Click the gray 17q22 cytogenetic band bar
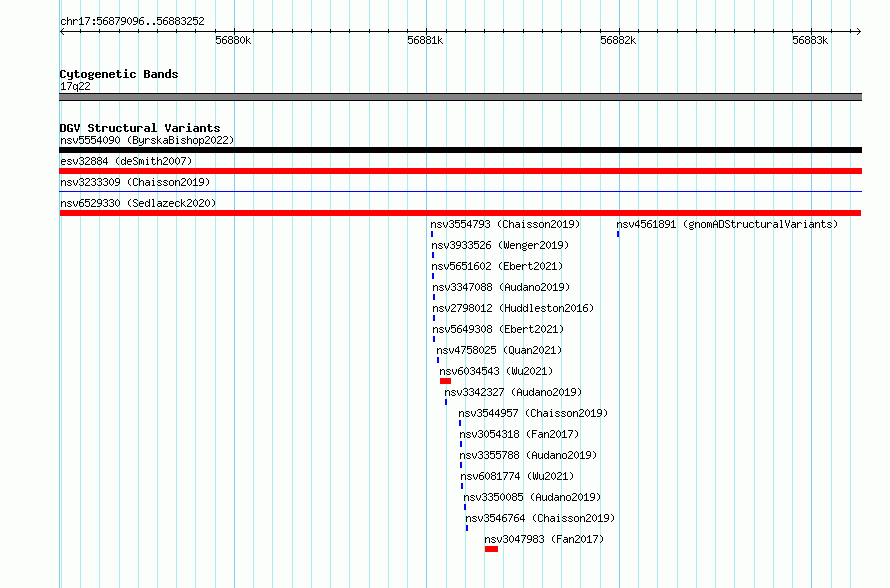 (460, 97)
